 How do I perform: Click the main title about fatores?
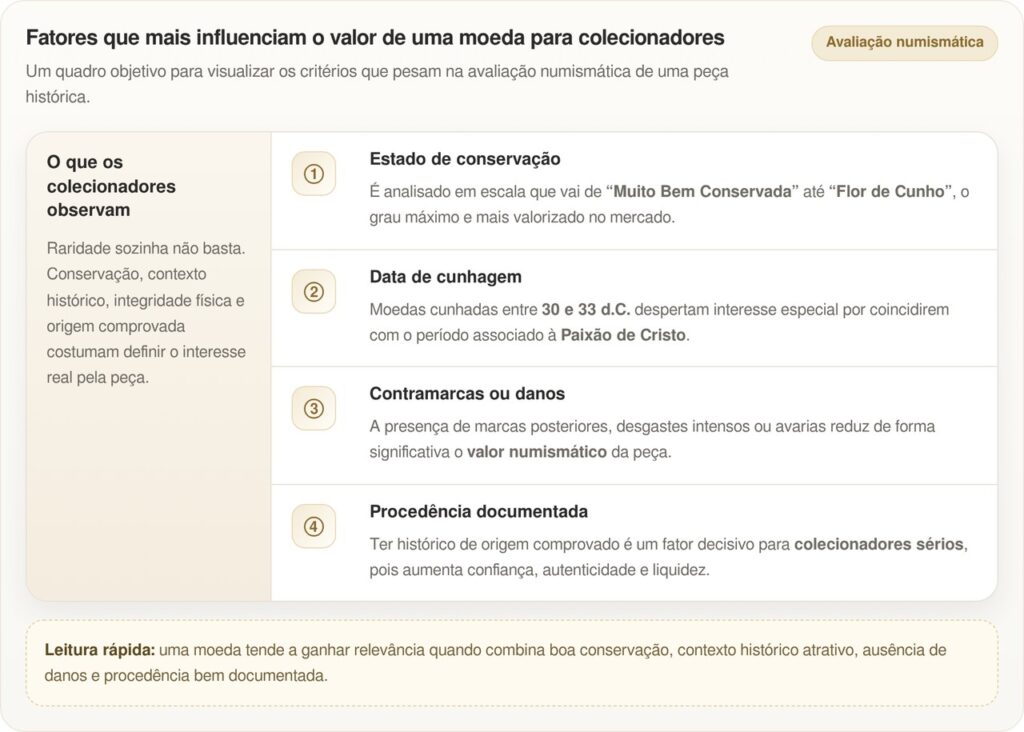point(375,39)
